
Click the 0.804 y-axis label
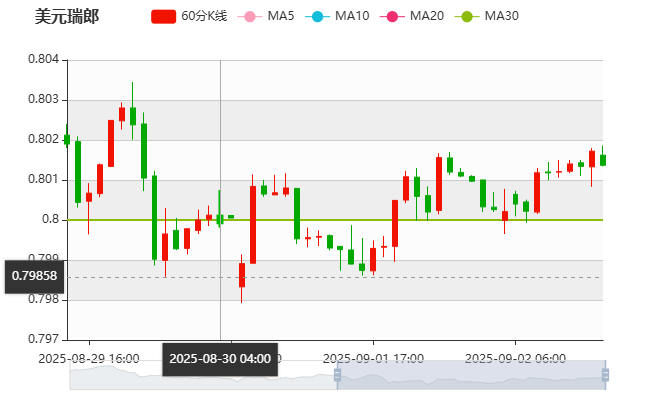[43, 60]
